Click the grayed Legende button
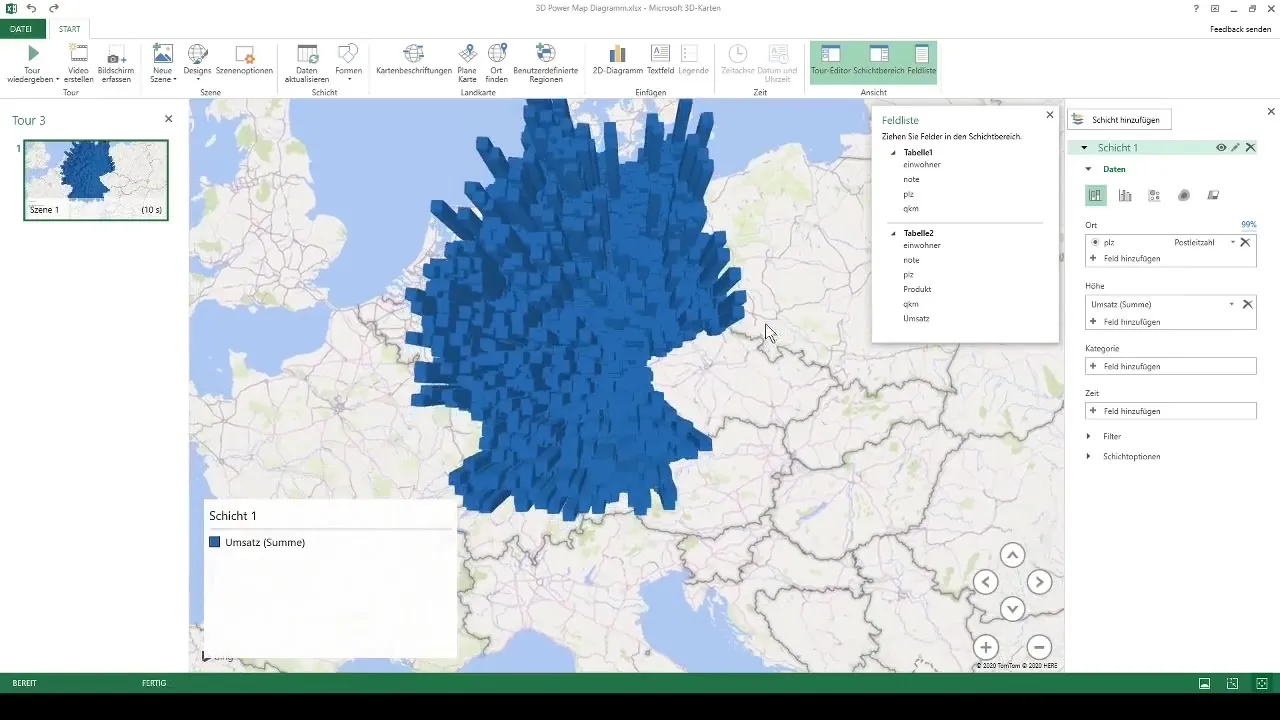This screenshot has height=720, width=1280. [x=693, y=61]
